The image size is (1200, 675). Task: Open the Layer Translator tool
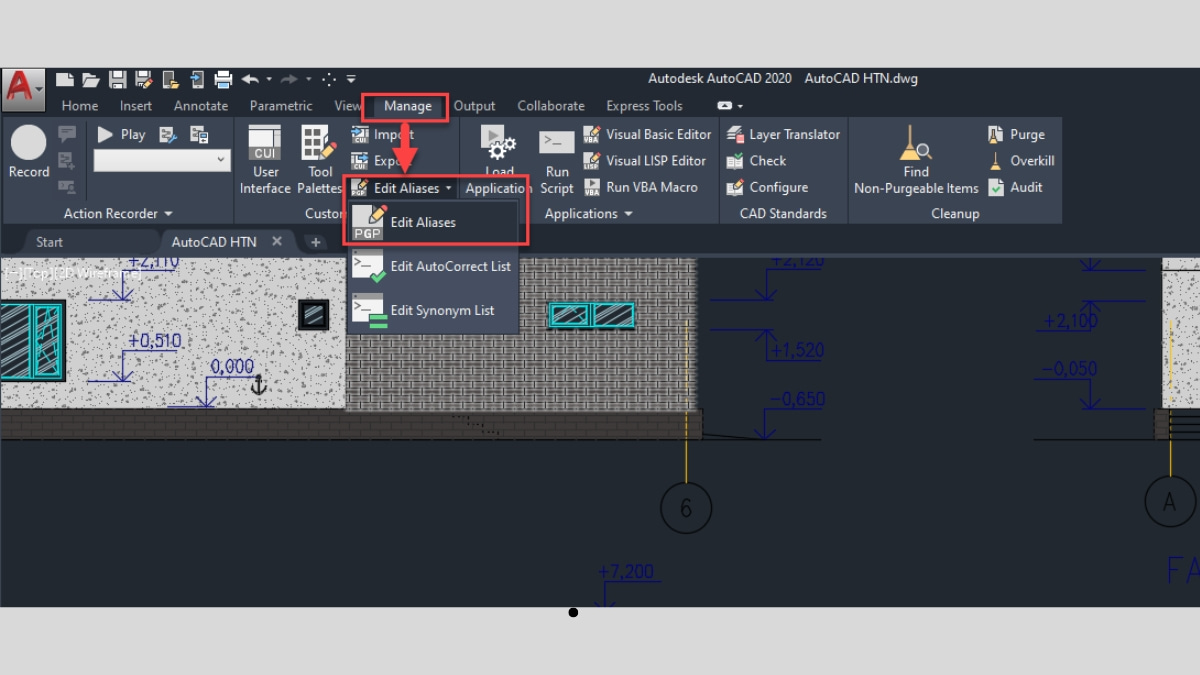pyautogui.click(x=783, y=134)
